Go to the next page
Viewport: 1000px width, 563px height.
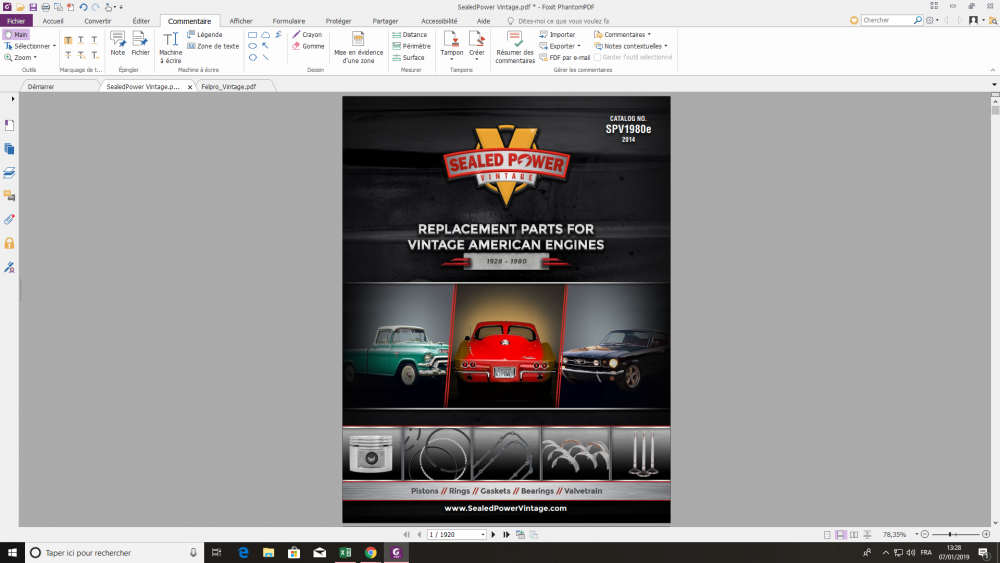(x=493, y=535)
